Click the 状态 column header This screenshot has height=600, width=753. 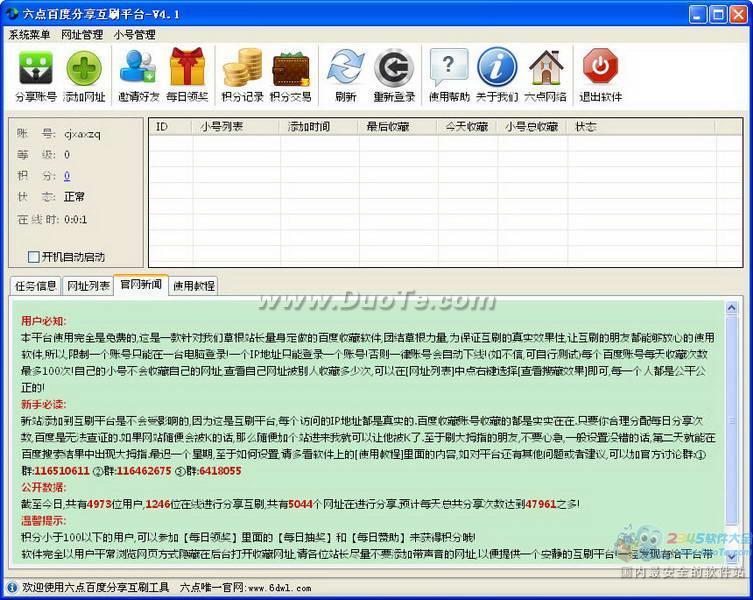point(642,127)
